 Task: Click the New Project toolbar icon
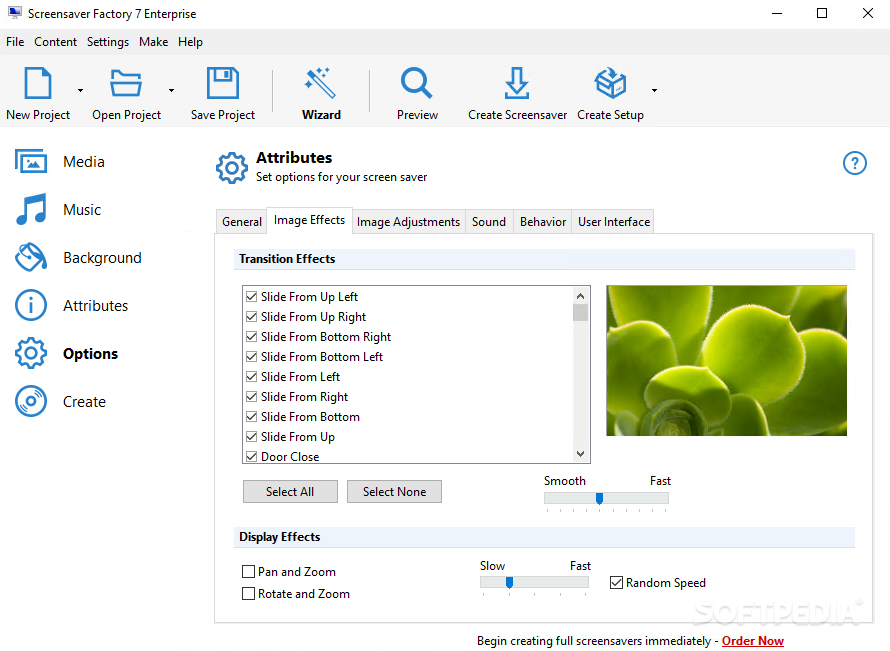38,83
